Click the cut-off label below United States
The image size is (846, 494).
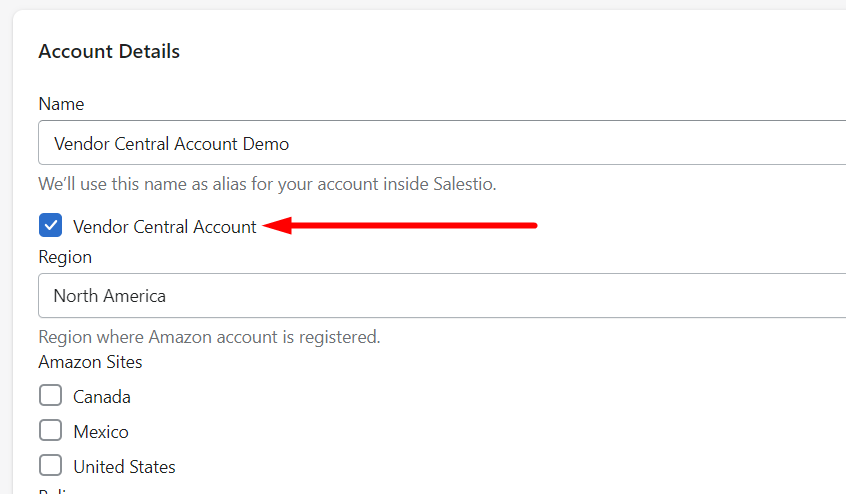click(60, 491)
